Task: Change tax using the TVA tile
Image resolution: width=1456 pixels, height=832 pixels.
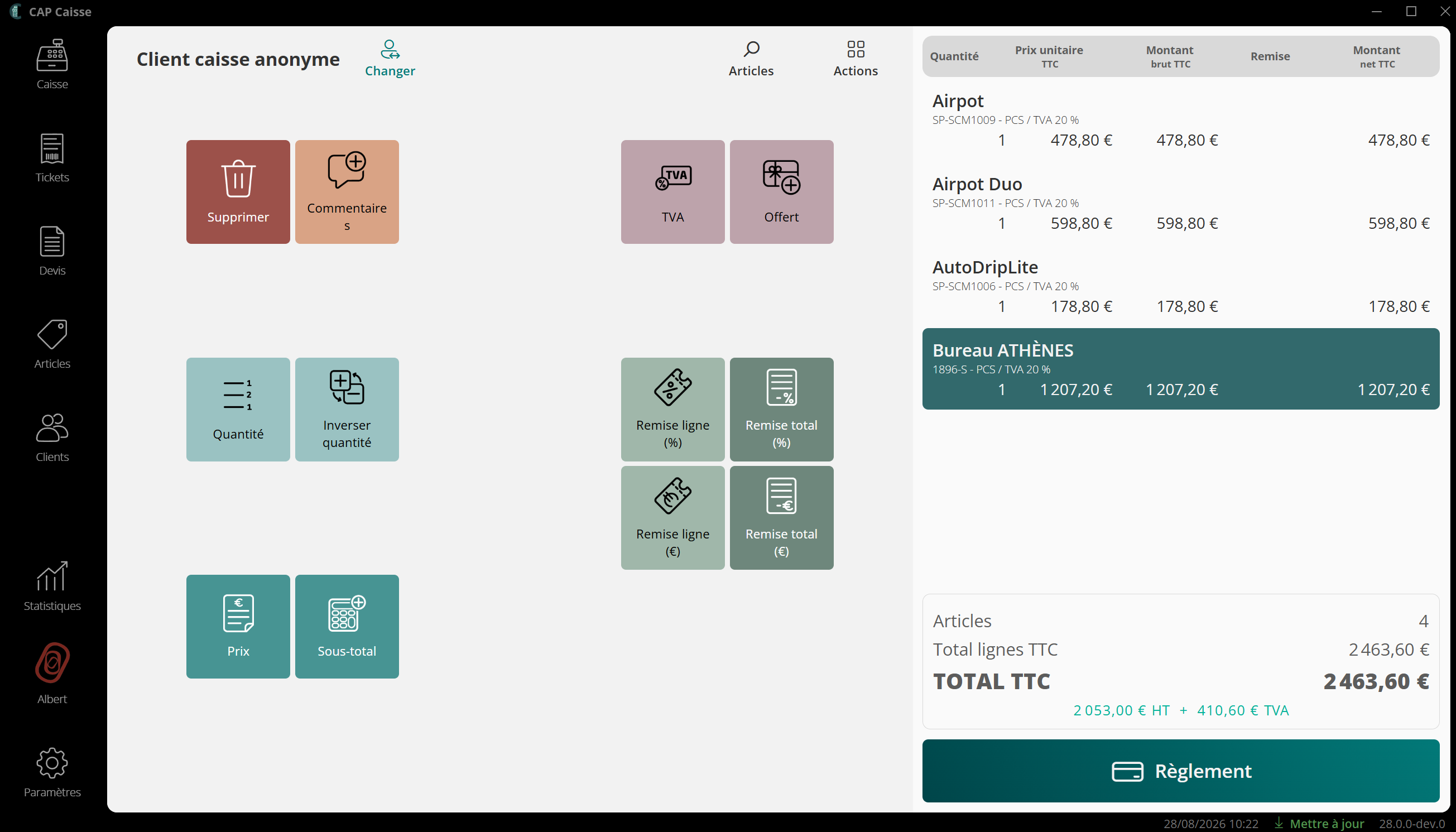Action: tap(672, 192)
